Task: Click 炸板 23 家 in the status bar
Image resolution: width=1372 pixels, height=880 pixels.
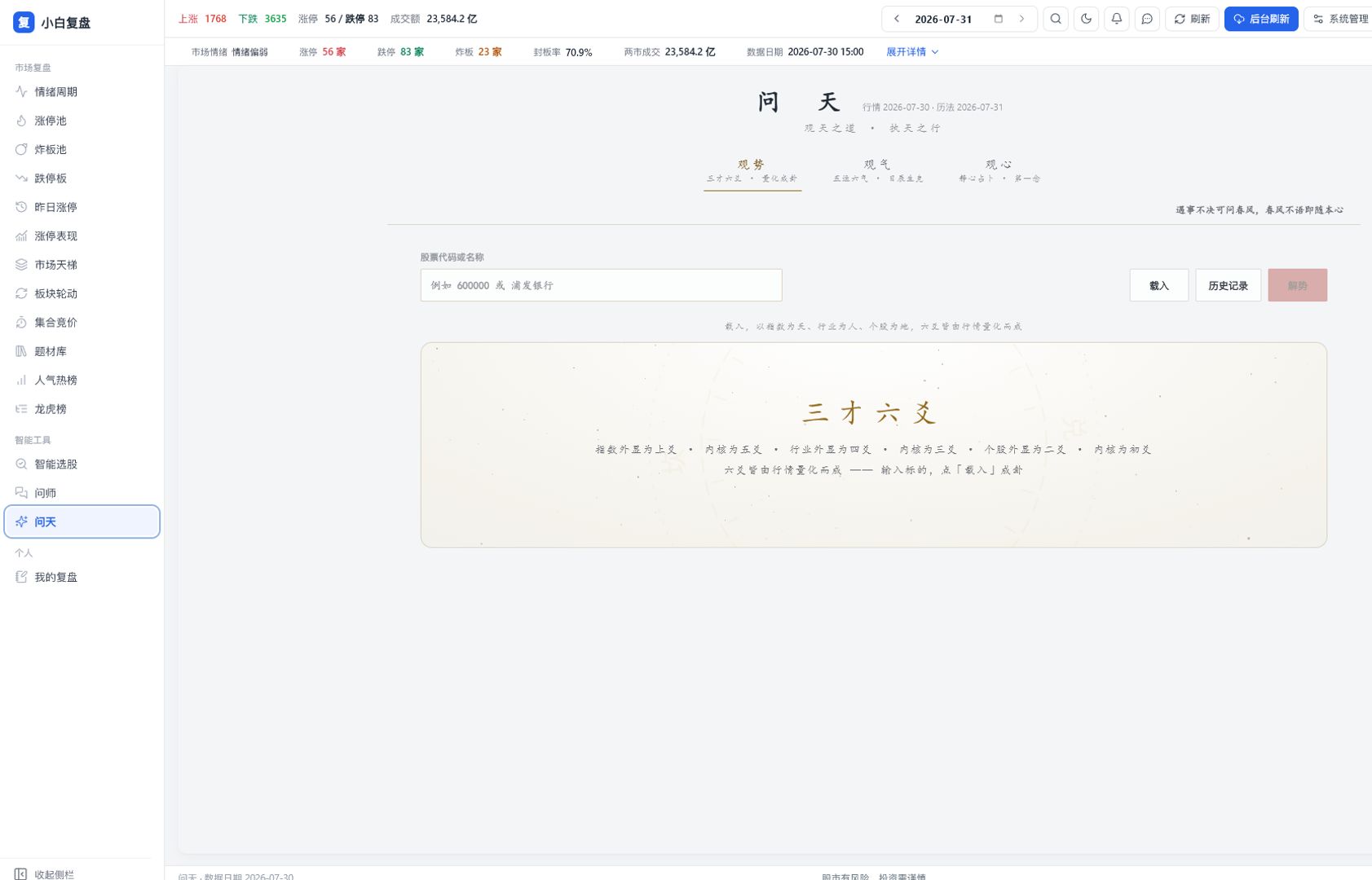Action: 479,52
